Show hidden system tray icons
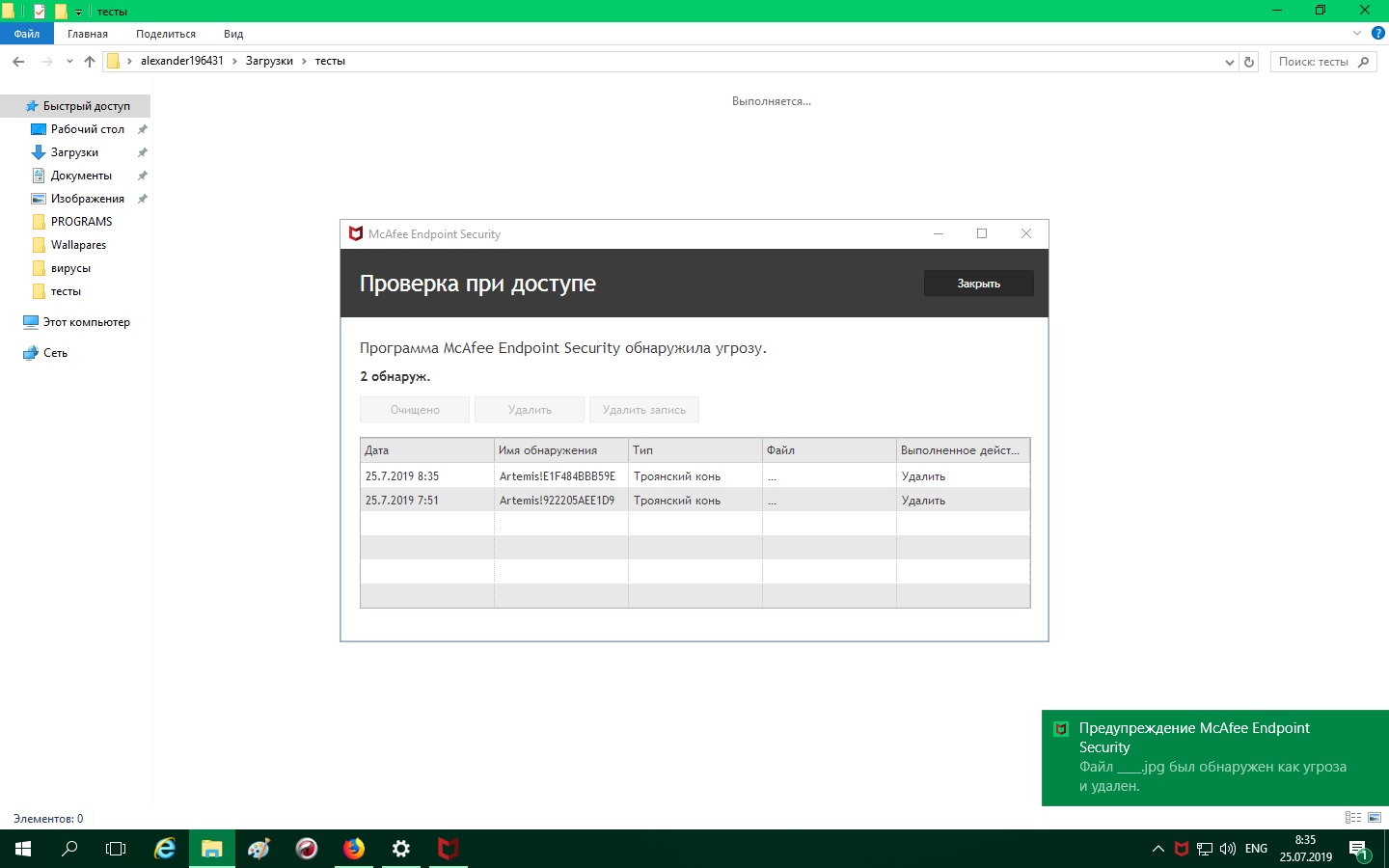The image size is (1389, 868). click(x=1157, y=849)
